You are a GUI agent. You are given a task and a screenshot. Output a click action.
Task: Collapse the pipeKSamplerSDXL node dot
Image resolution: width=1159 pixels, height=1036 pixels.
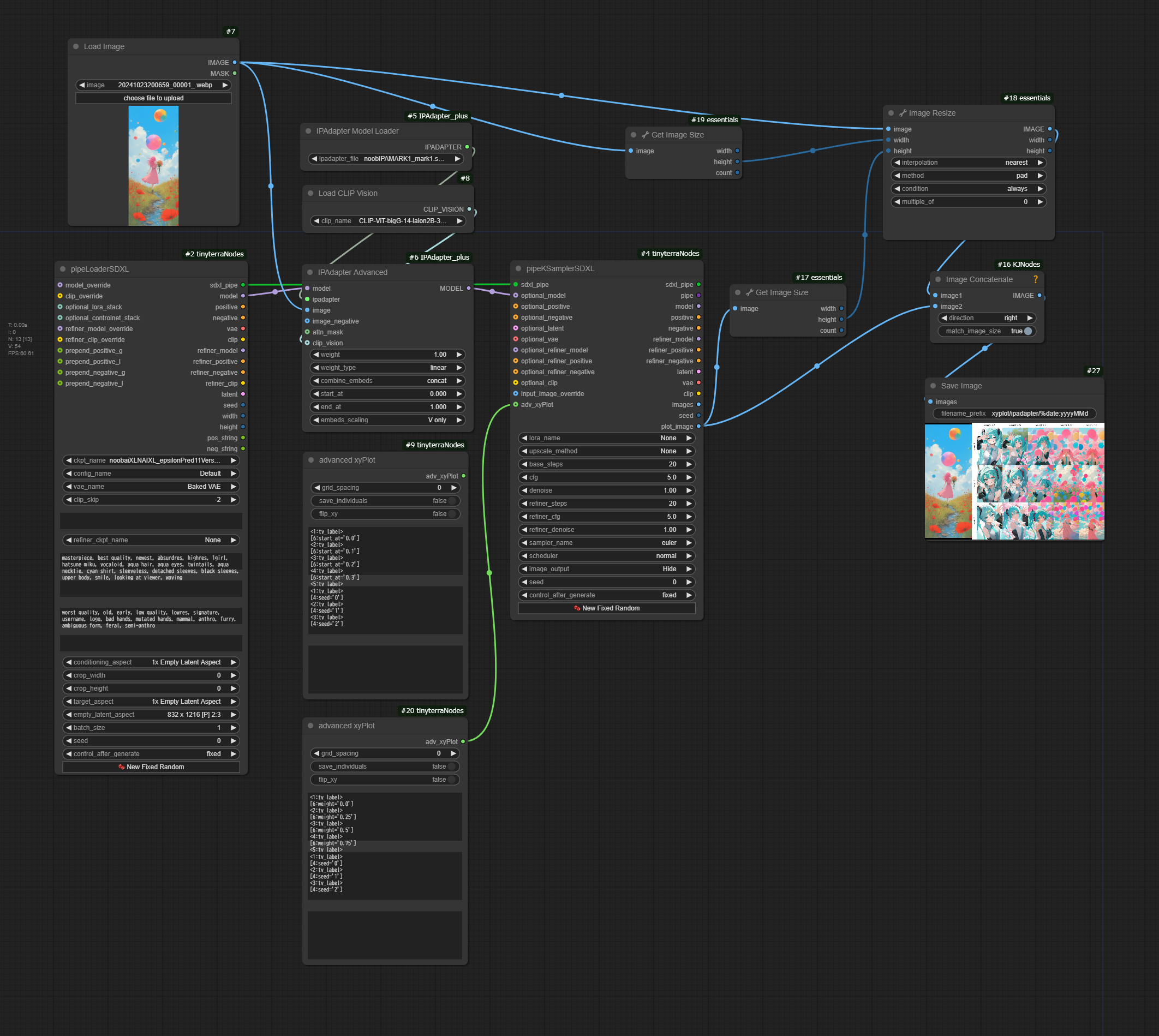(518, 268)
